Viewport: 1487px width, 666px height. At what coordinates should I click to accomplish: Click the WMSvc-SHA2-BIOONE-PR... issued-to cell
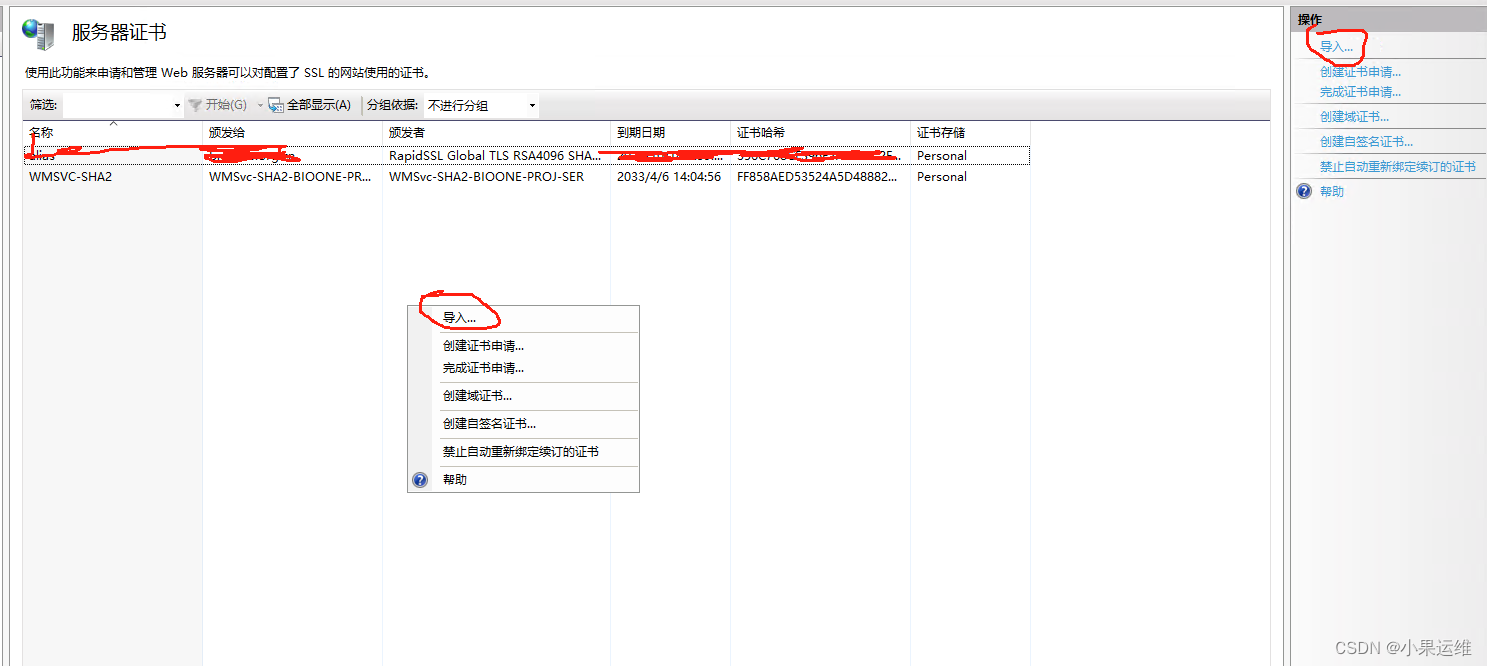290,177
